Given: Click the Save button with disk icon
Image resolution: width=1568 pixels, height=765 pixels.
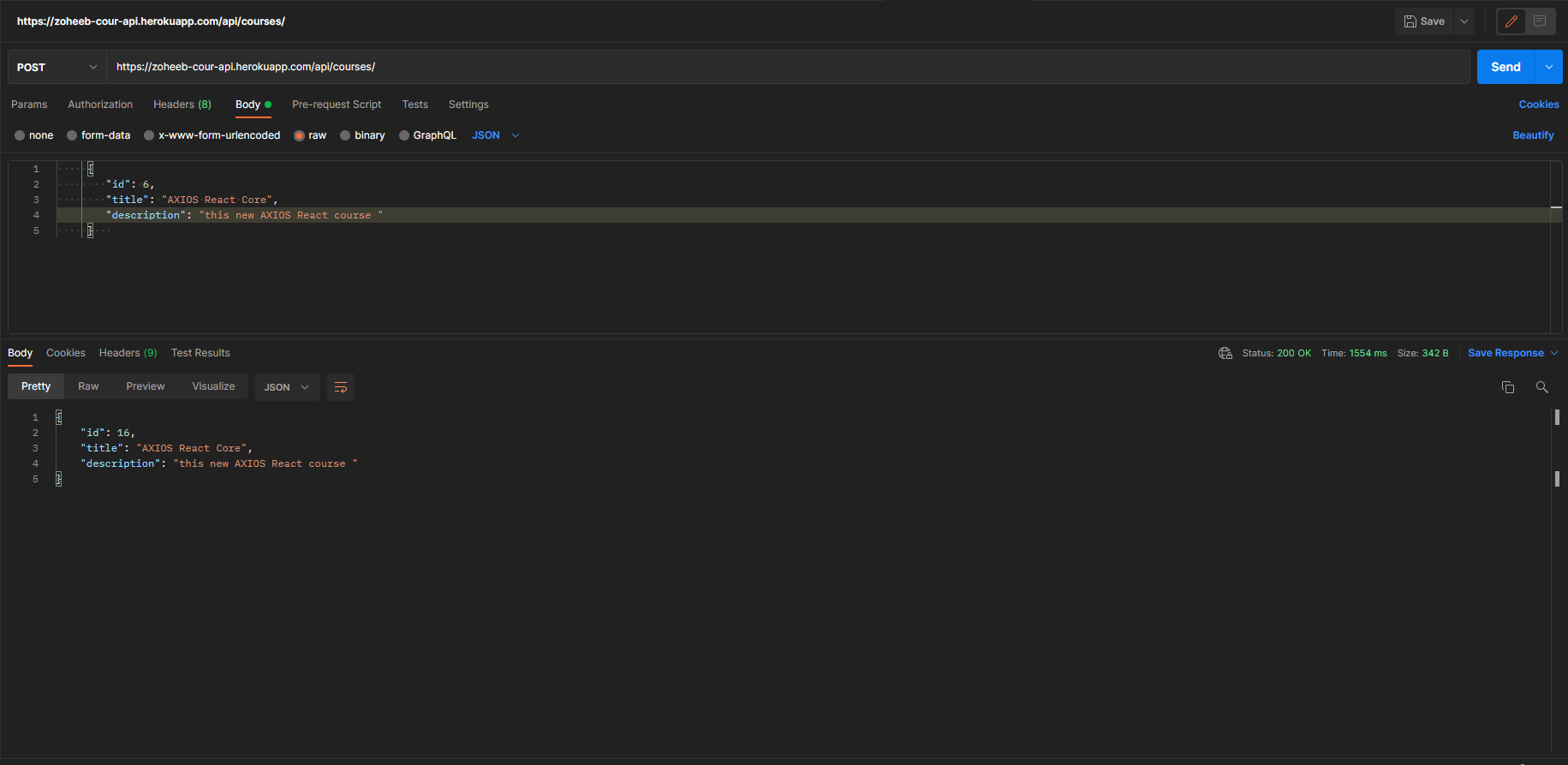Looking at the screenshot, I should coord(1424,21).
